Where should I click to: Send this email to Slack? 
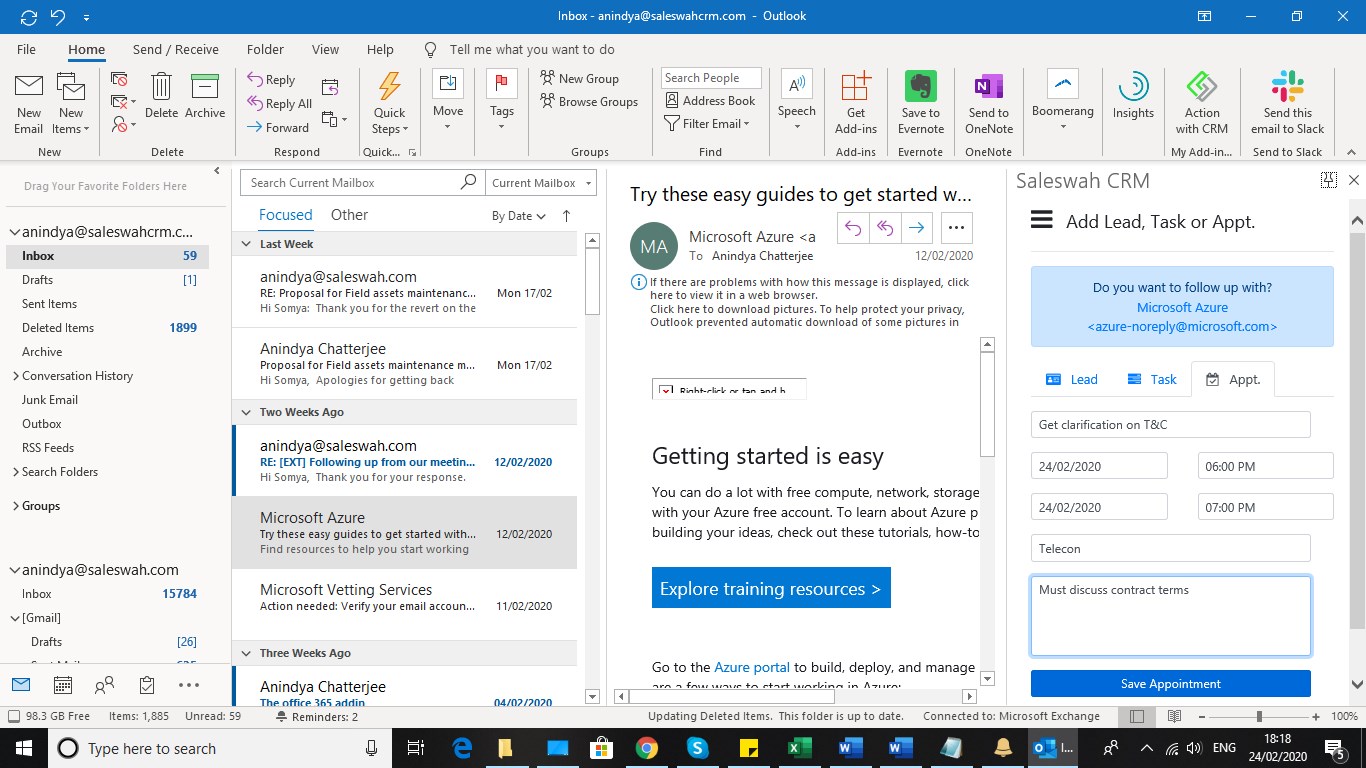coord(1287,103)
